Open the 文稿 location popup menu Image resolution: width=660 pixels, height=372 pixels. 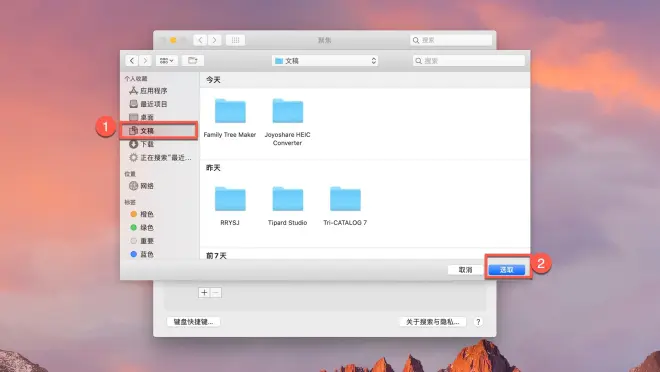pyautogui.click(x=325, y=61)
